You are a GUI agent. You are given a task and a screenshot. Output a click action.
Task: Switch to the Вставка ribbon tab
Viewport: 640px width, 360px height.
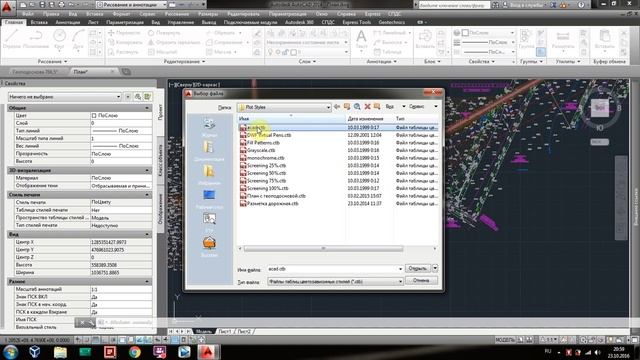tap(39, 22)
